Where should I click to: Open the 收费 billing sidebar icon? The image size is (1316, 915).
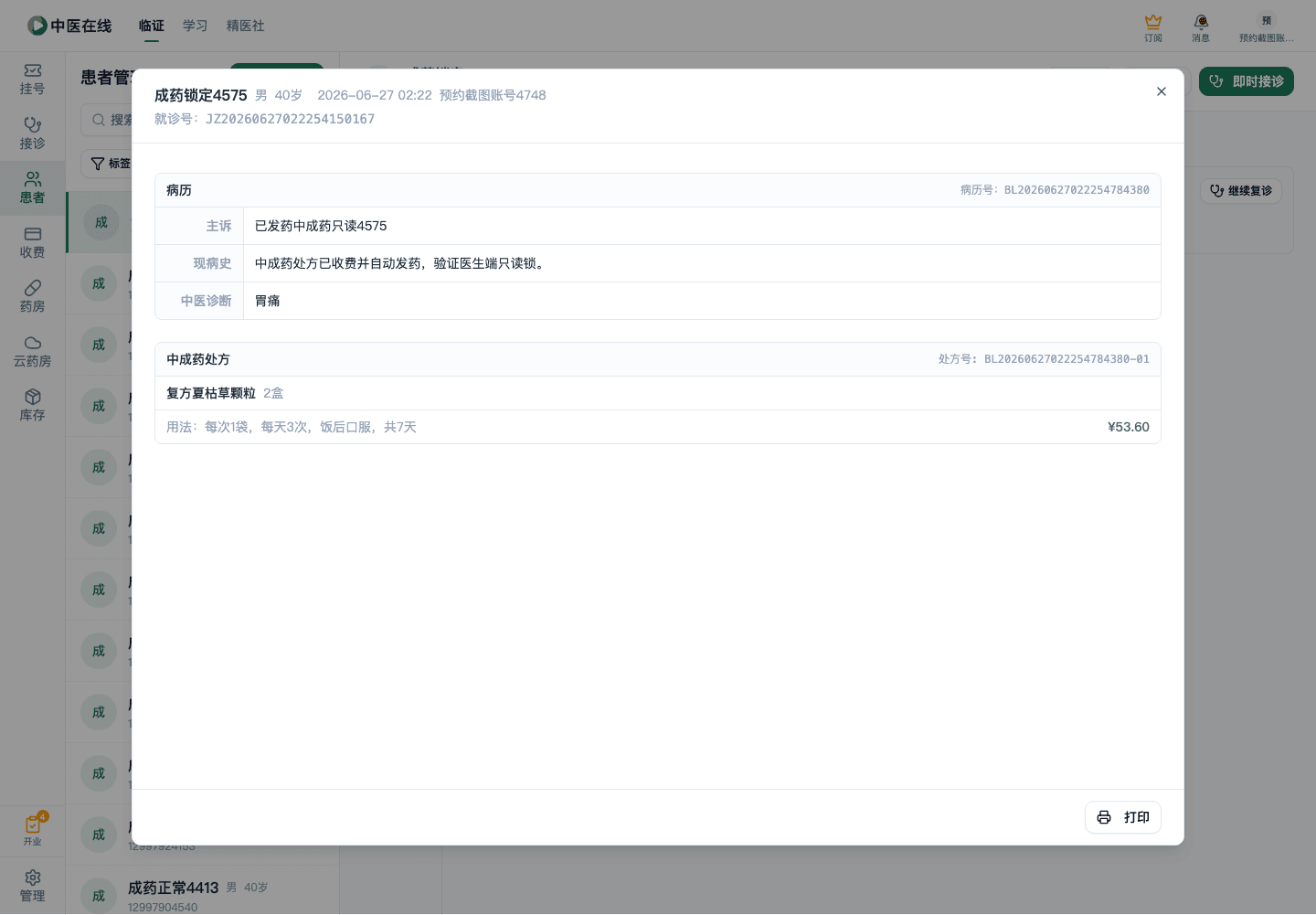click(32, 243)
